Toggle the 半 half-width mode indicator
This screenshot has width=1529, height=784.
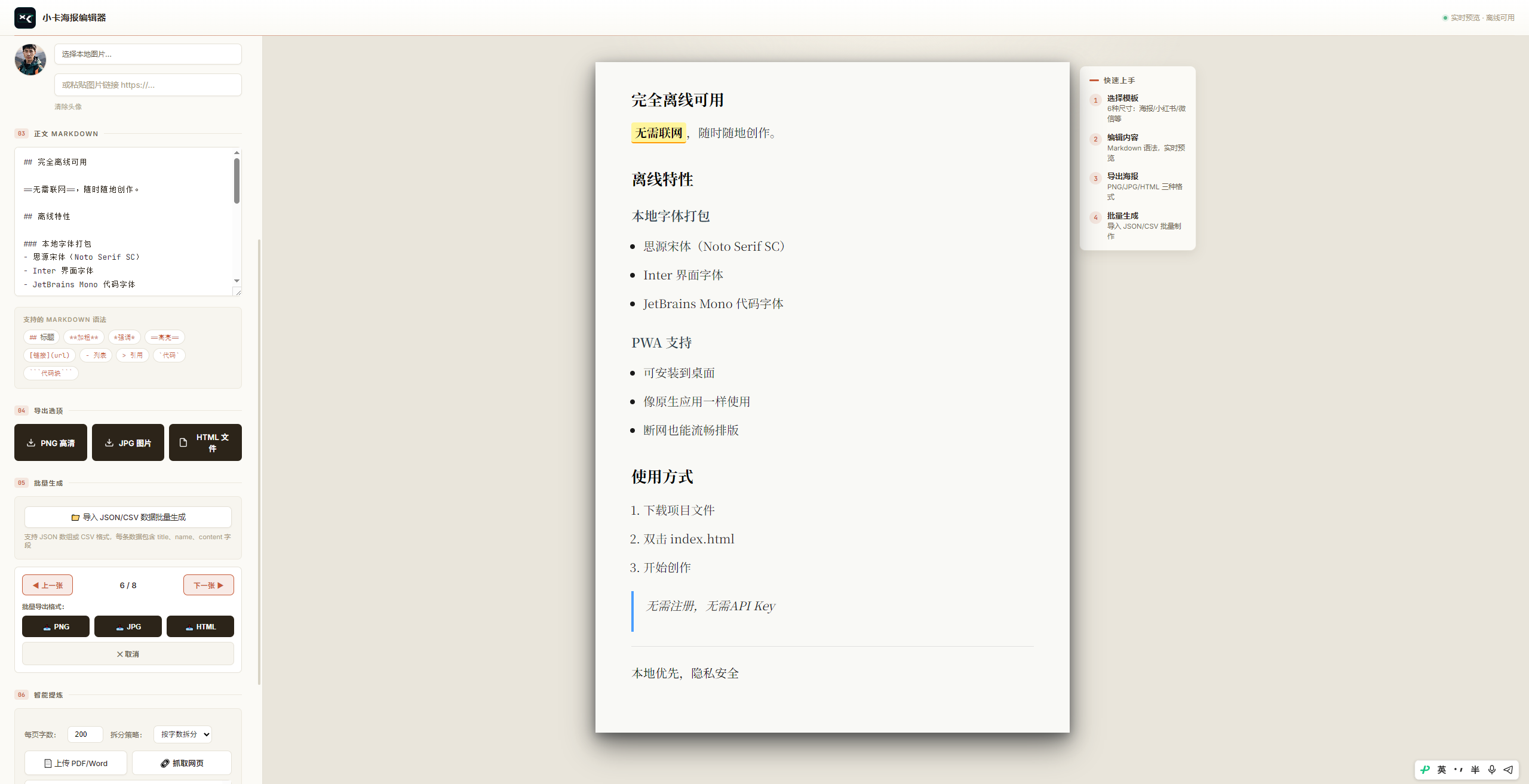click(1475, 770)
